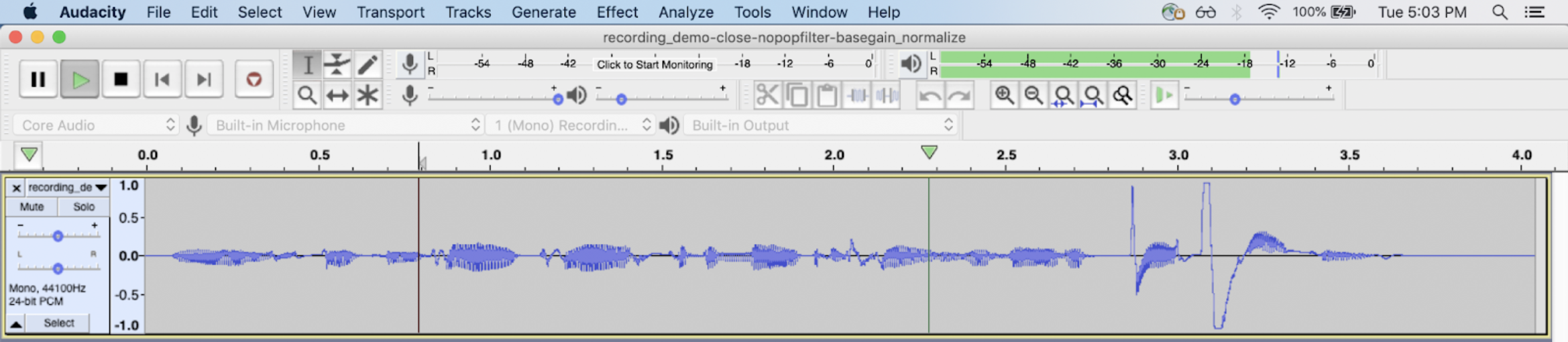Cut selection with the scissors icon
Viewport: 1568px width, 342px height.
coord(767,95)
